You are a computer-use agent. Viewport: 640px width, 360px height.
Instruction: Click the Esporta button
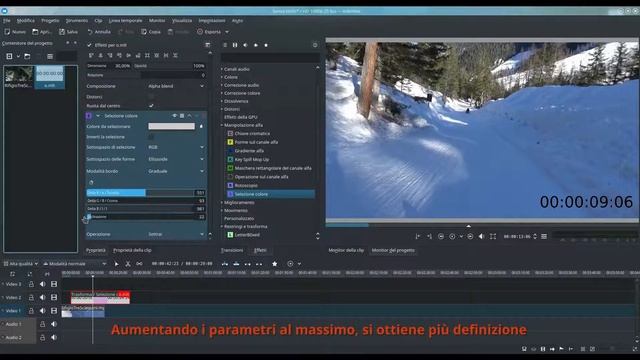coord(209,31)
